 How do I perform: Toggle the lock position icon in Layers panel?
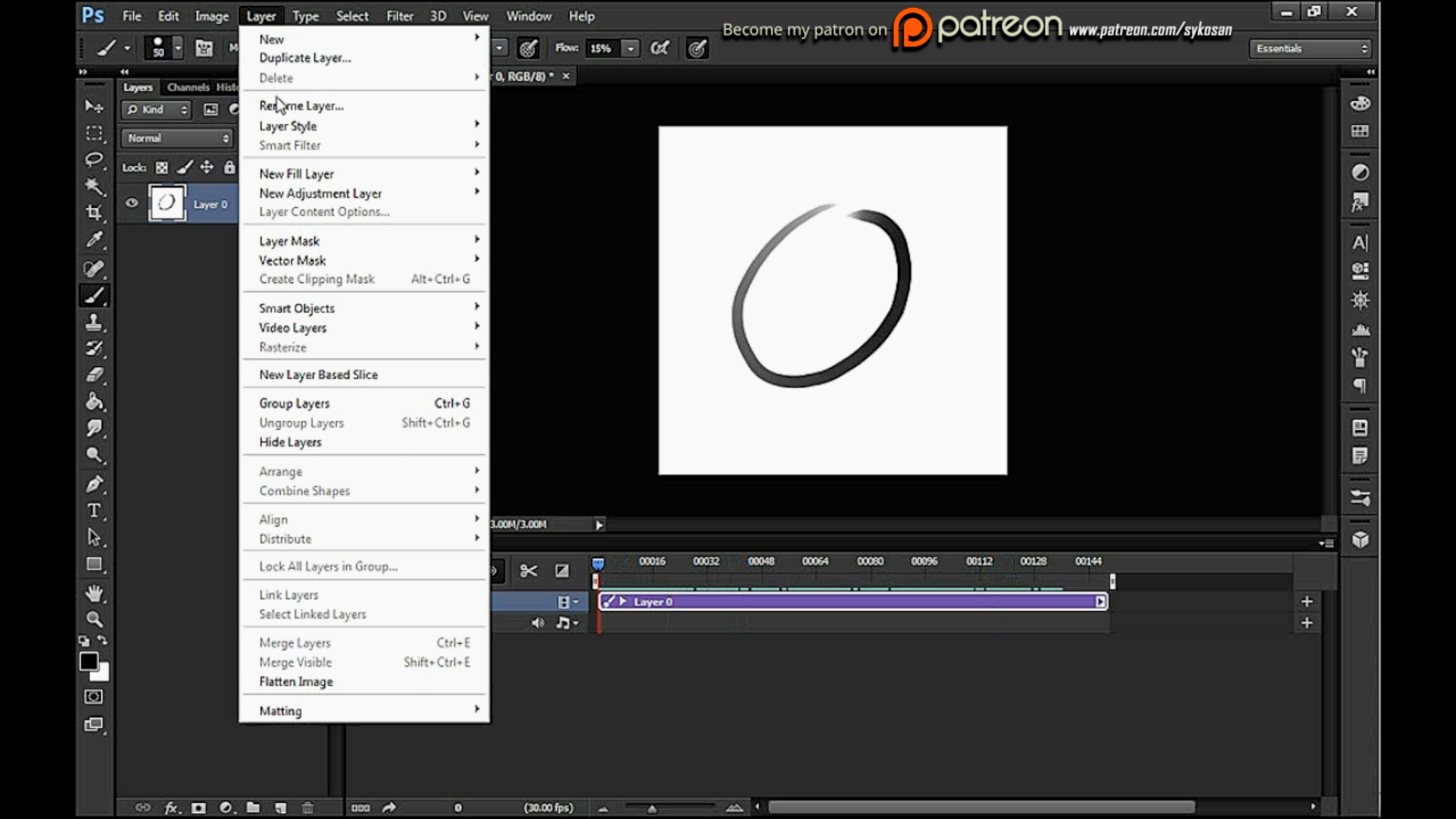(207, 168)
